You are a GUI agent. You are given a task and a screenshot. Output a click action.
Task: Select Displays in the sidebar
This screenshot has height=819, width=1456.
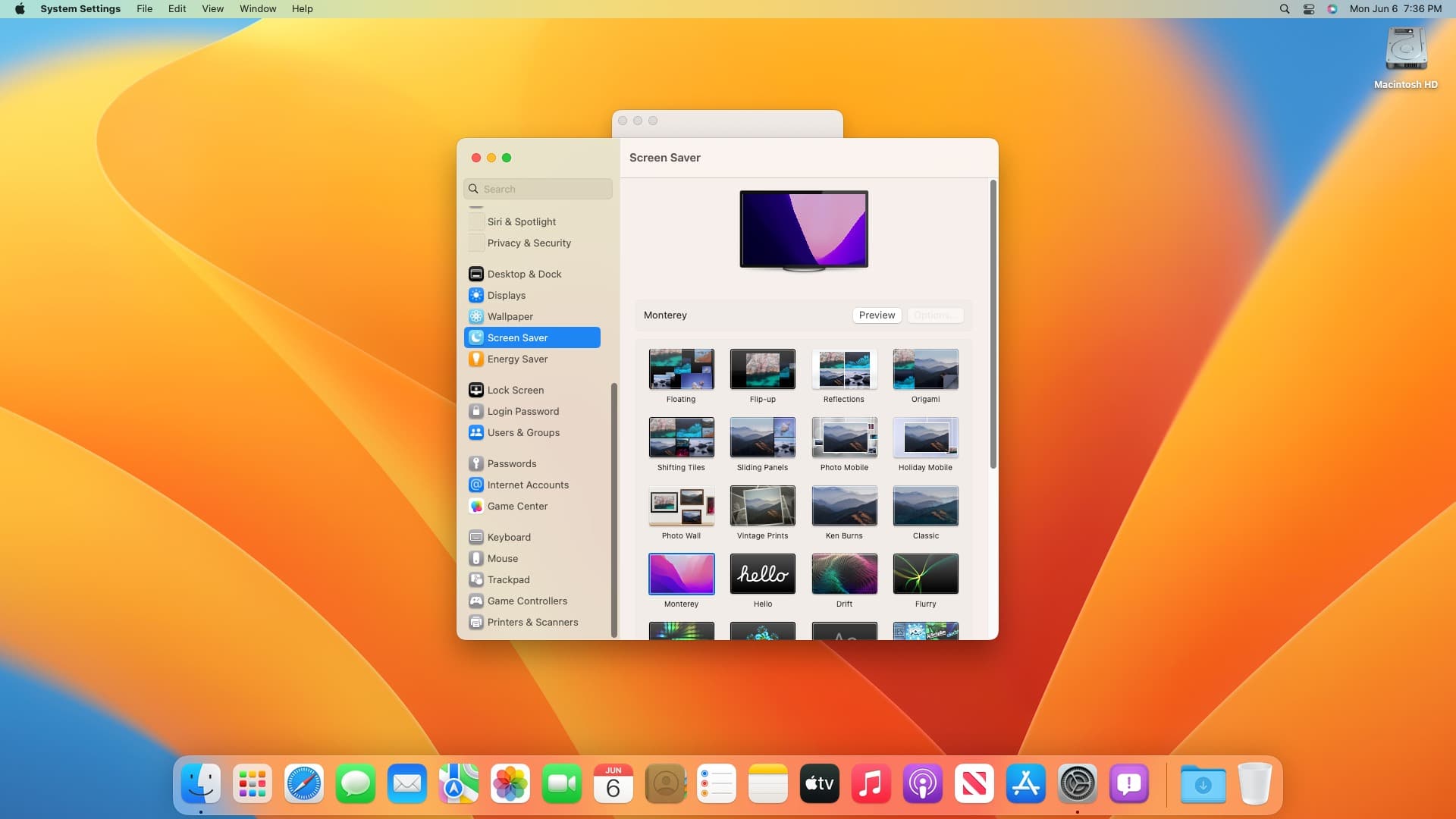pos(507,295)
